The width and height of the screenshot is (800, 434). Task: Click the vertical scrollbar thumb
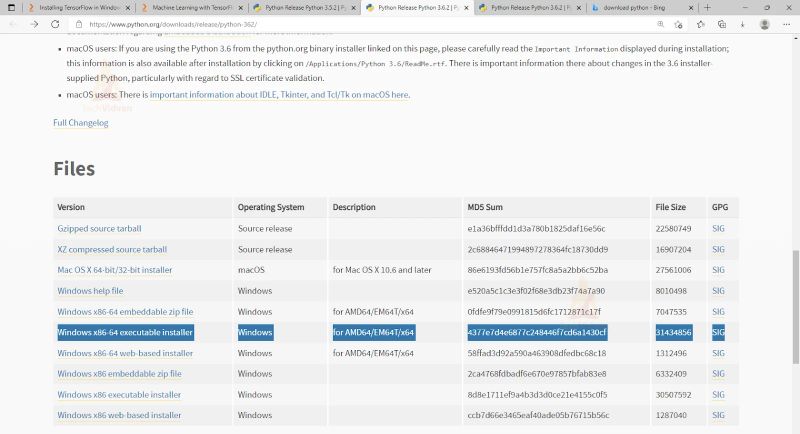tap(795, 307)
